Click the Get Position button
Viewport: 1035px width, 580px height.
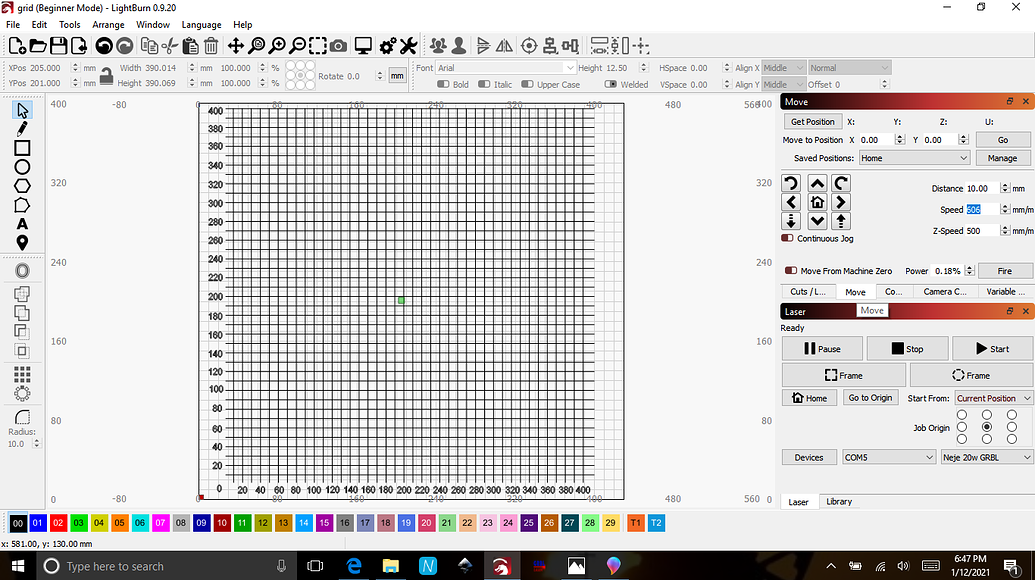coord(813,121)
